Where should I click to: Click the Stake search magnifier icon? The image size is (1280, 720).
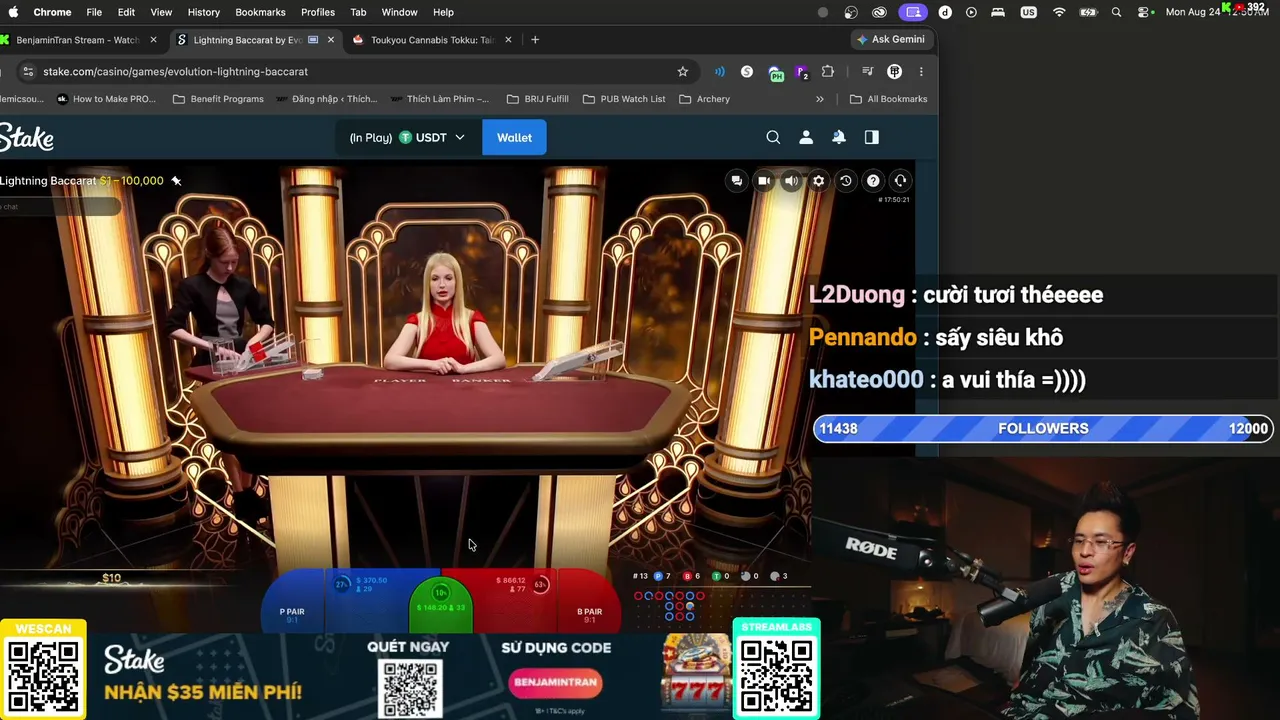click(773, 137)
